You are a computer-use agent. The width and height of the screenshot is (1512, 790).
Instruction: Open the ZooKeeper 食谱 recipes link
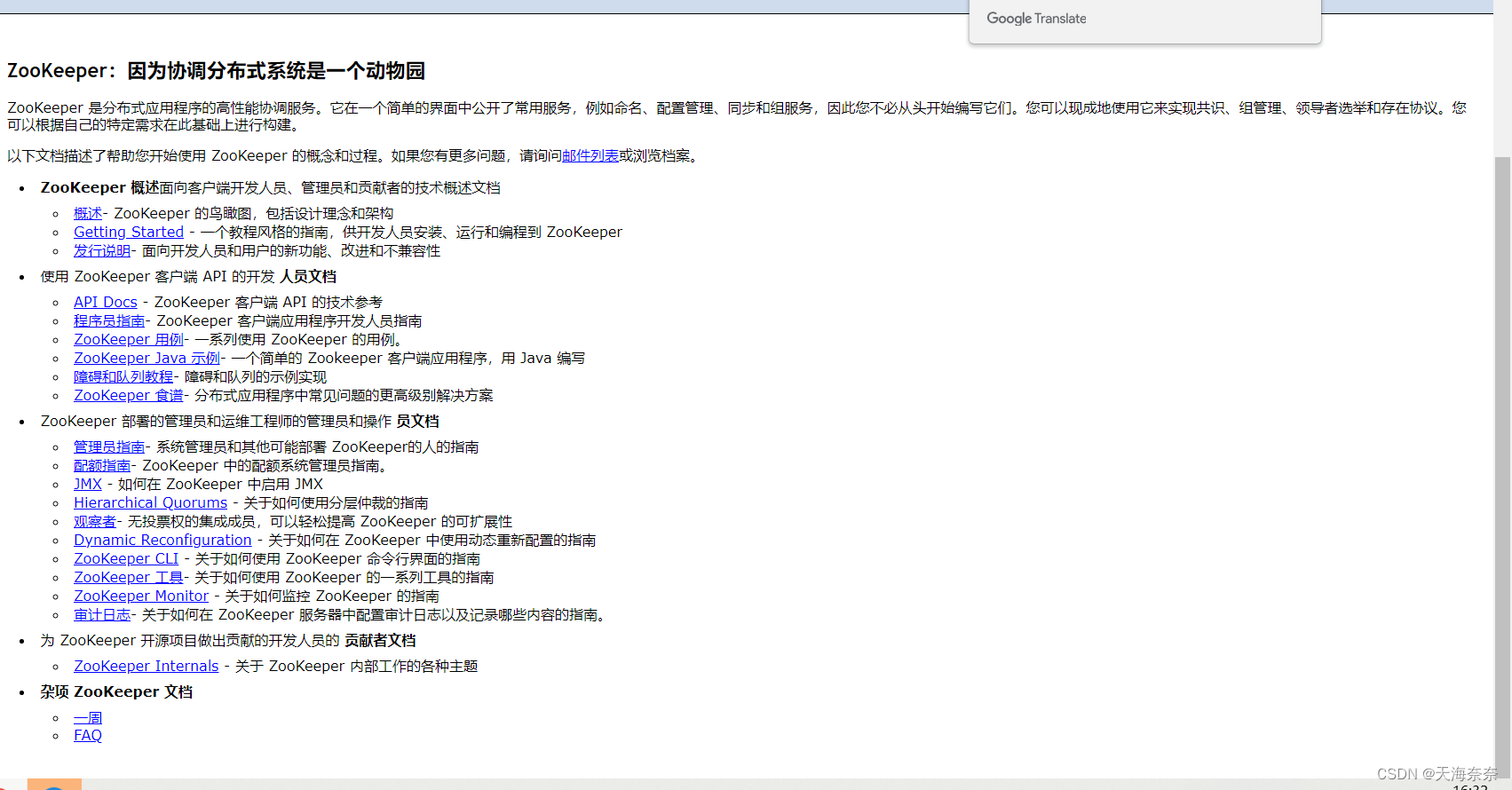[x=129, y=395]
